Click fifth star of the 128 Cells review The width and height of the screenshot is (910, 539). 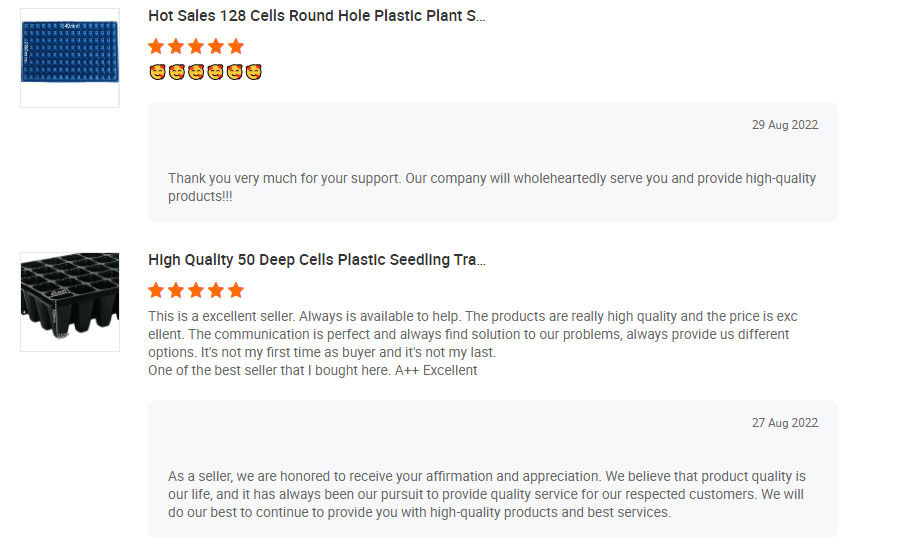236,46
